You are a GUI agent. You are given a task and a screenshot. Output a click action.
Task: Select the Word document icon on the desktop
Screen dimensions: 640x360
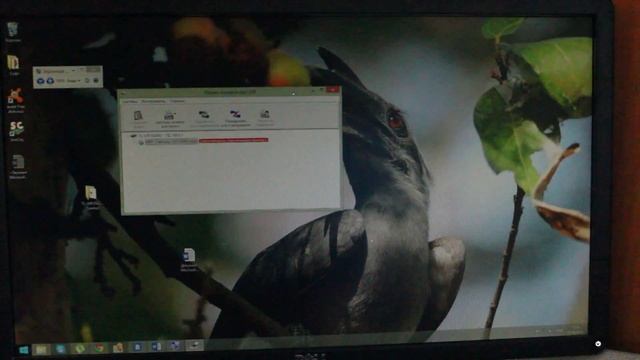pyautogui.click(x=189, y=259)
